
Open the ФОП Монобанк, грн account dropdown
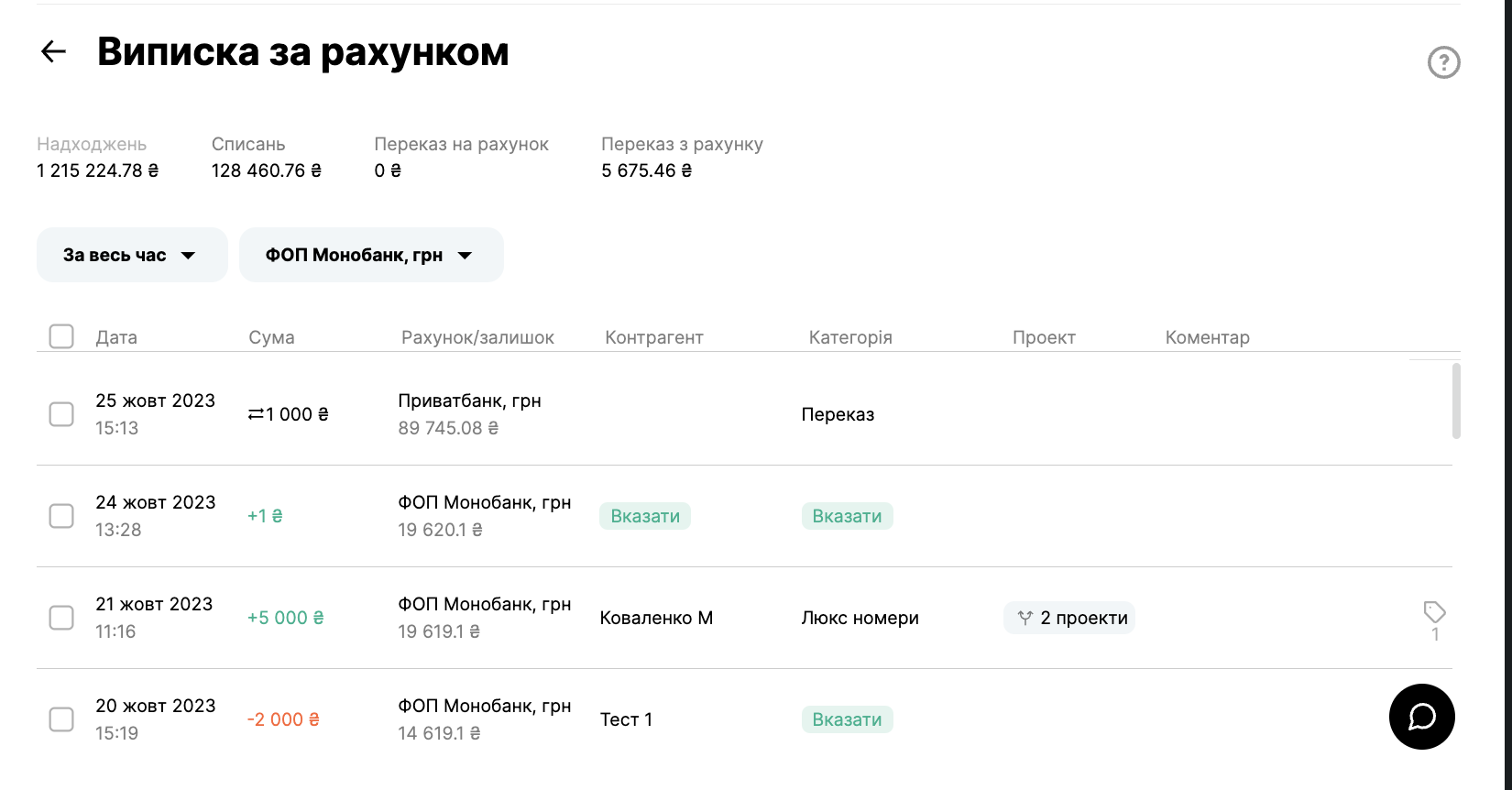click(371, 255)
